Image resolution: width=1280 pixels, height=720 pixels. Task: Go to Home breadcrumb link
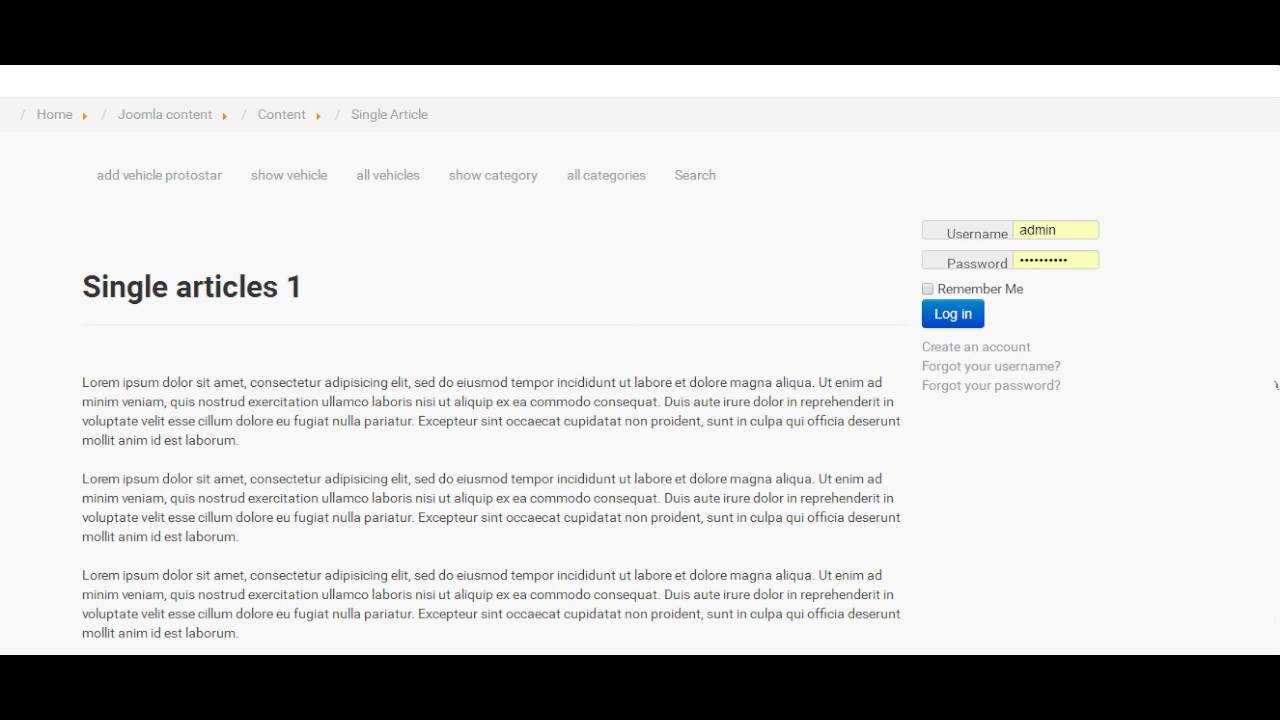click(54, 114)
